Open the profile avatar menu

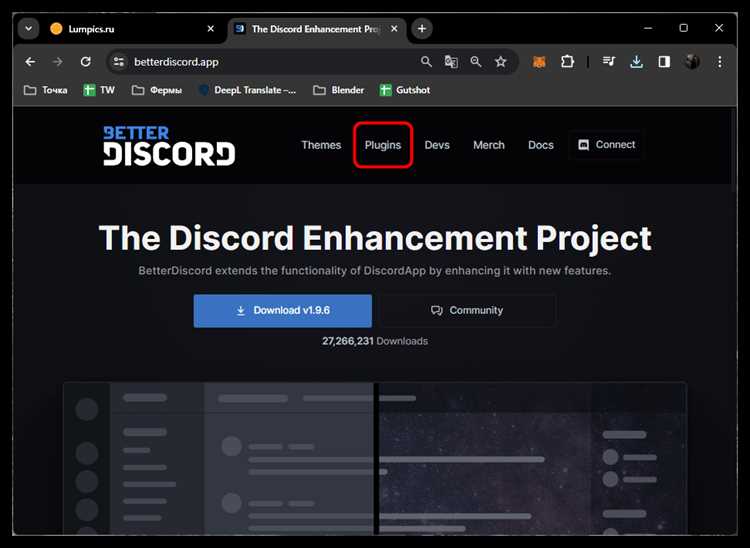coord(692,62)
